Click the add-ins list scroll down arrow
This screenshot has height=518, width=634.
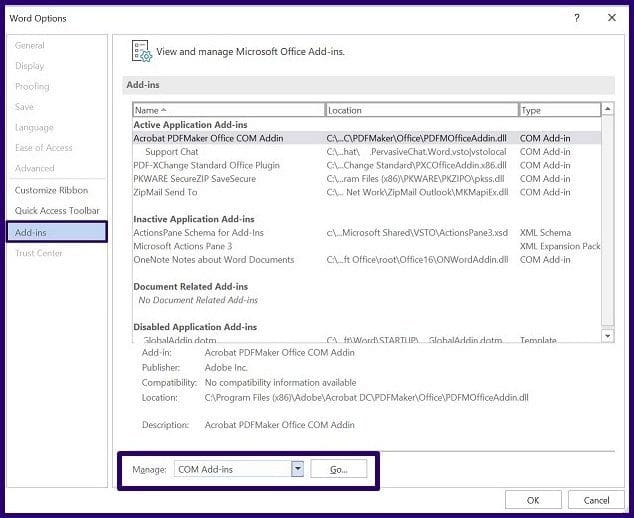tap(608, 336)
